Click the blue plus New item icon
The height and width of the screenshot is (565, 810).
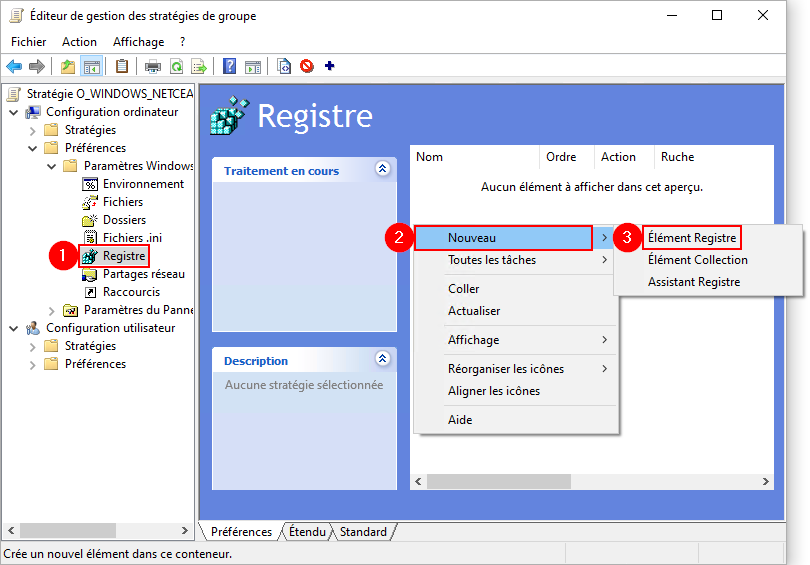pyautogui.click(x=330, y=66)
